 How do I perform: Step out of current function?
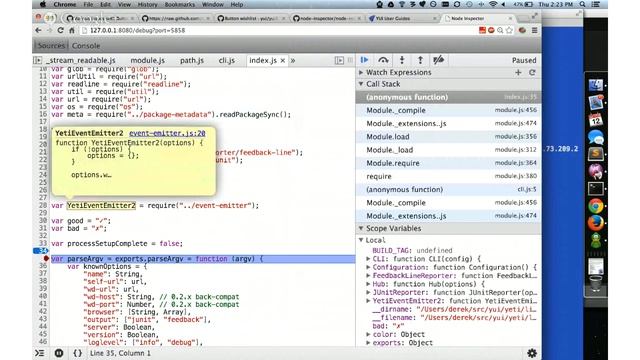[420, 60]
